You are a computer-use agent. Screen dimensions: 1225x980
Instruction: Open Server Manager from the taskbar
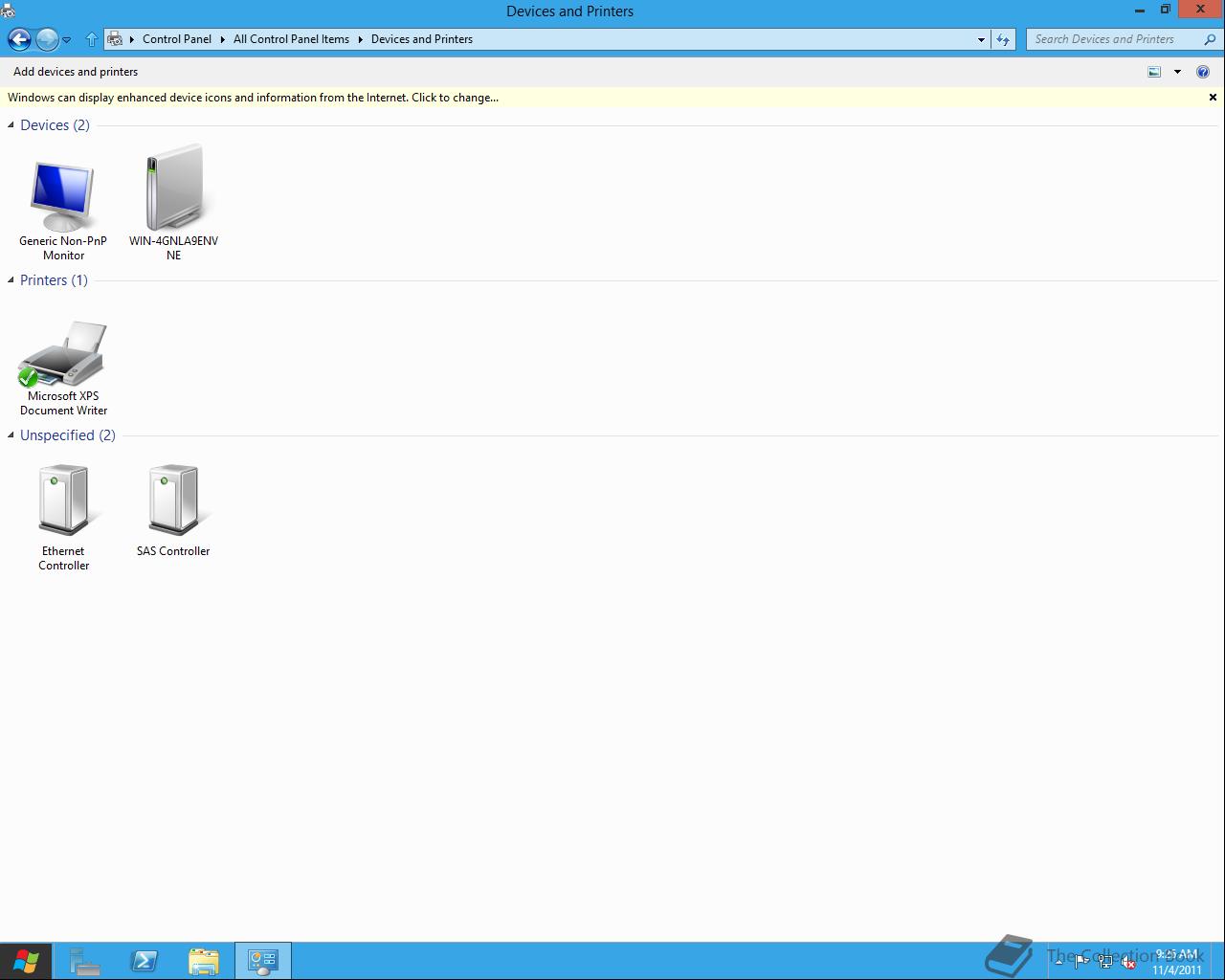click(x=85, y=961)
